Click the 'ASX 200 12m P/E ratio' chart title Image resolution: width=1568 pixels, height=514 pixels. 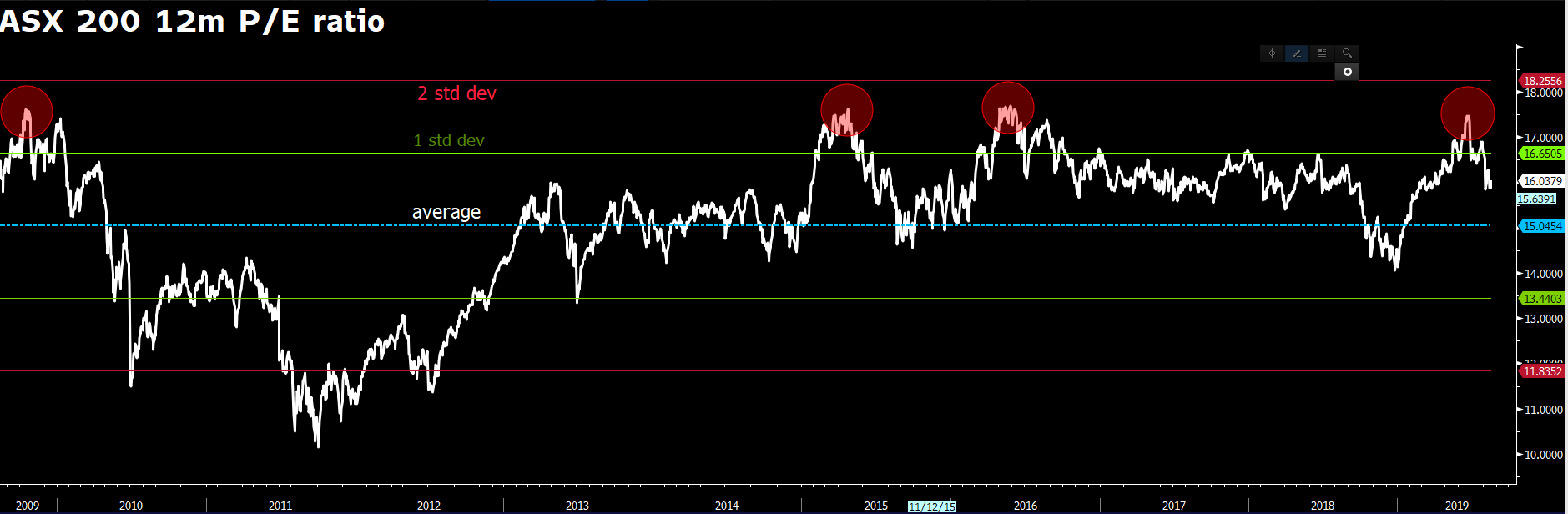(192, 21)
